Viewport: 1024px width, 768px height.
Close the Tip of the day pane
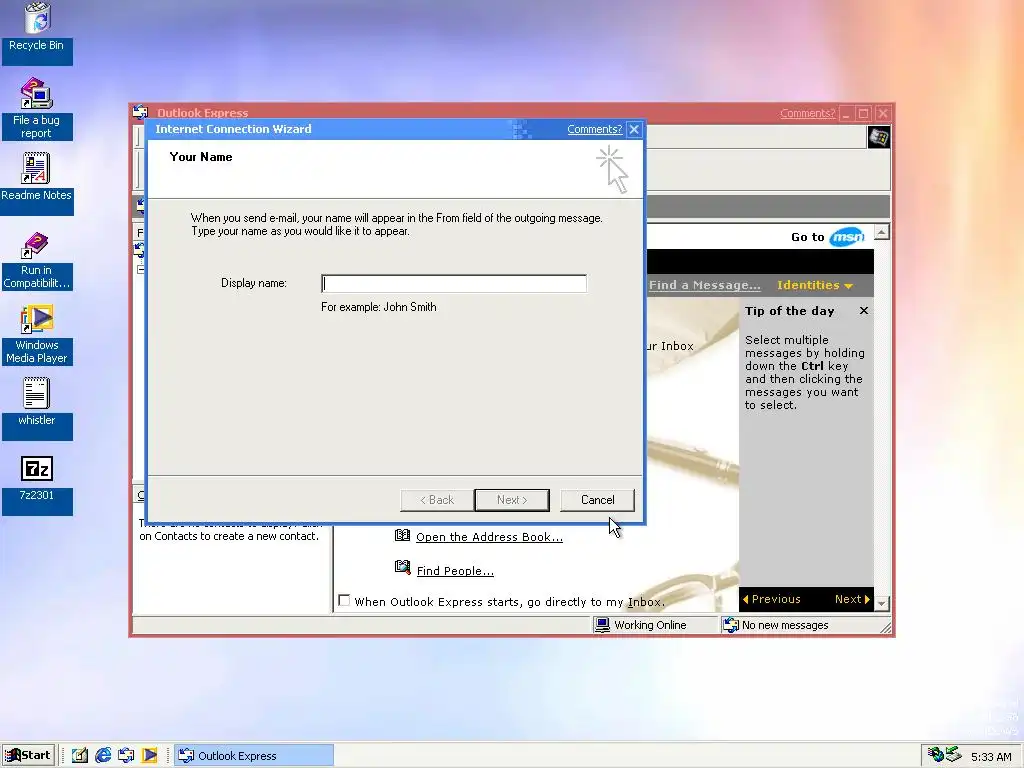(x=864, y=311)
